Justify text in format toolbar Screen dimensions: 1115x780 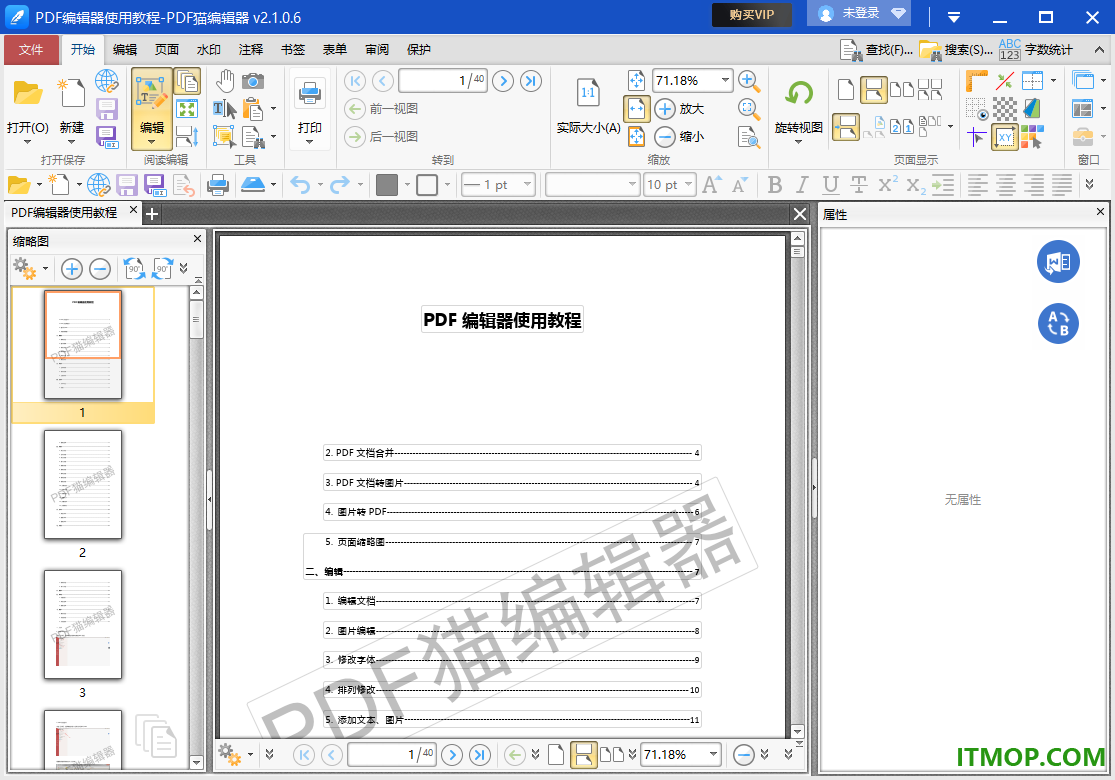pos(1062,185)
